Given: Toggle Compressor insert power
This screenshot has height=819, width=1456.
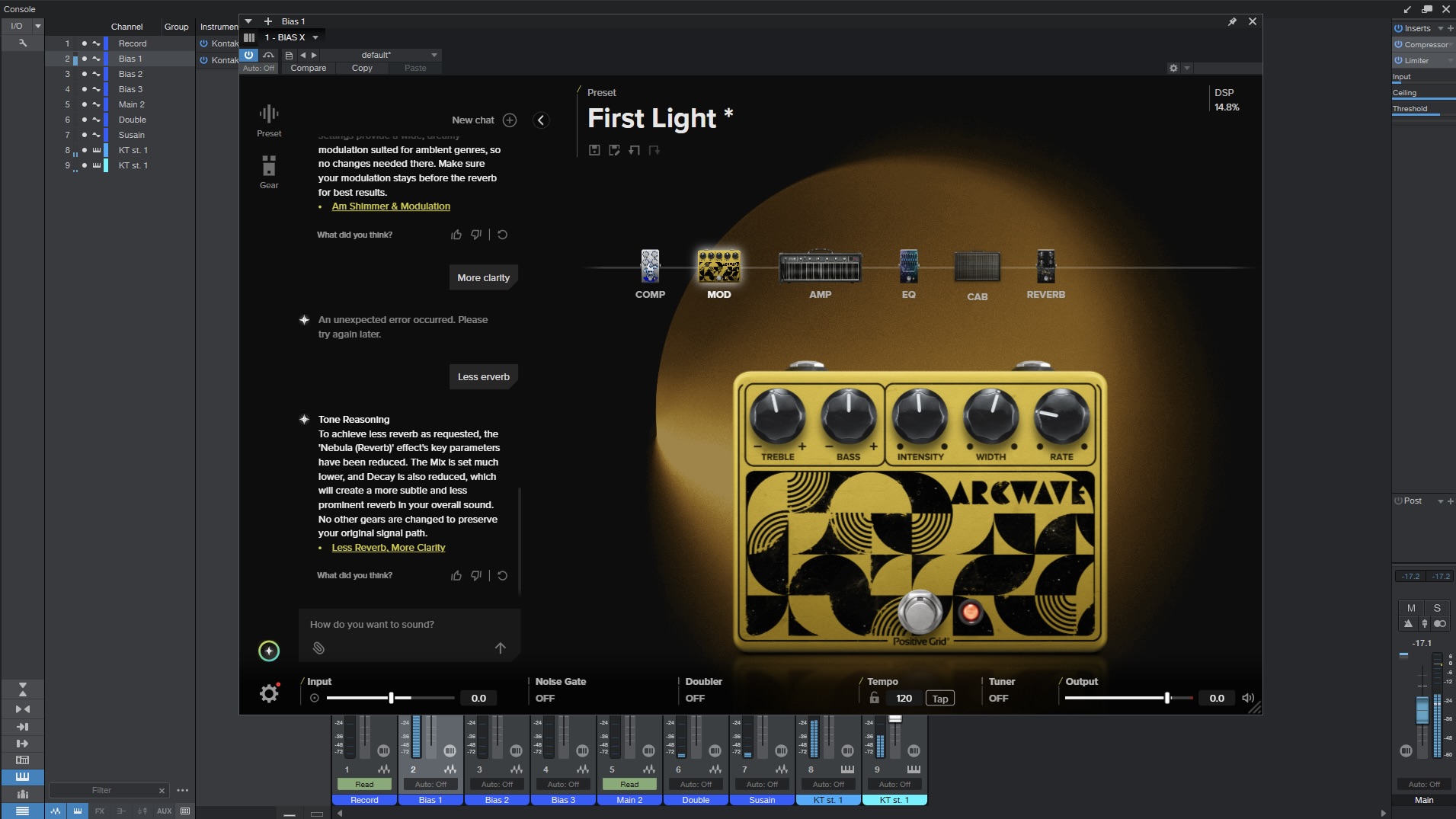Looking at the screenshot, I should pyautogui.click(x=1398, y=44).
